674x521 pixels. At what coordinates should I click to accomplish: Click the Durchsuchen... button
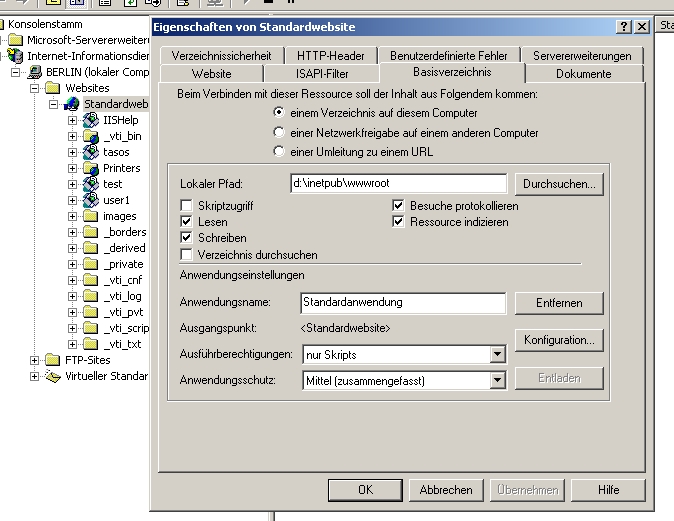click(559, 184)
